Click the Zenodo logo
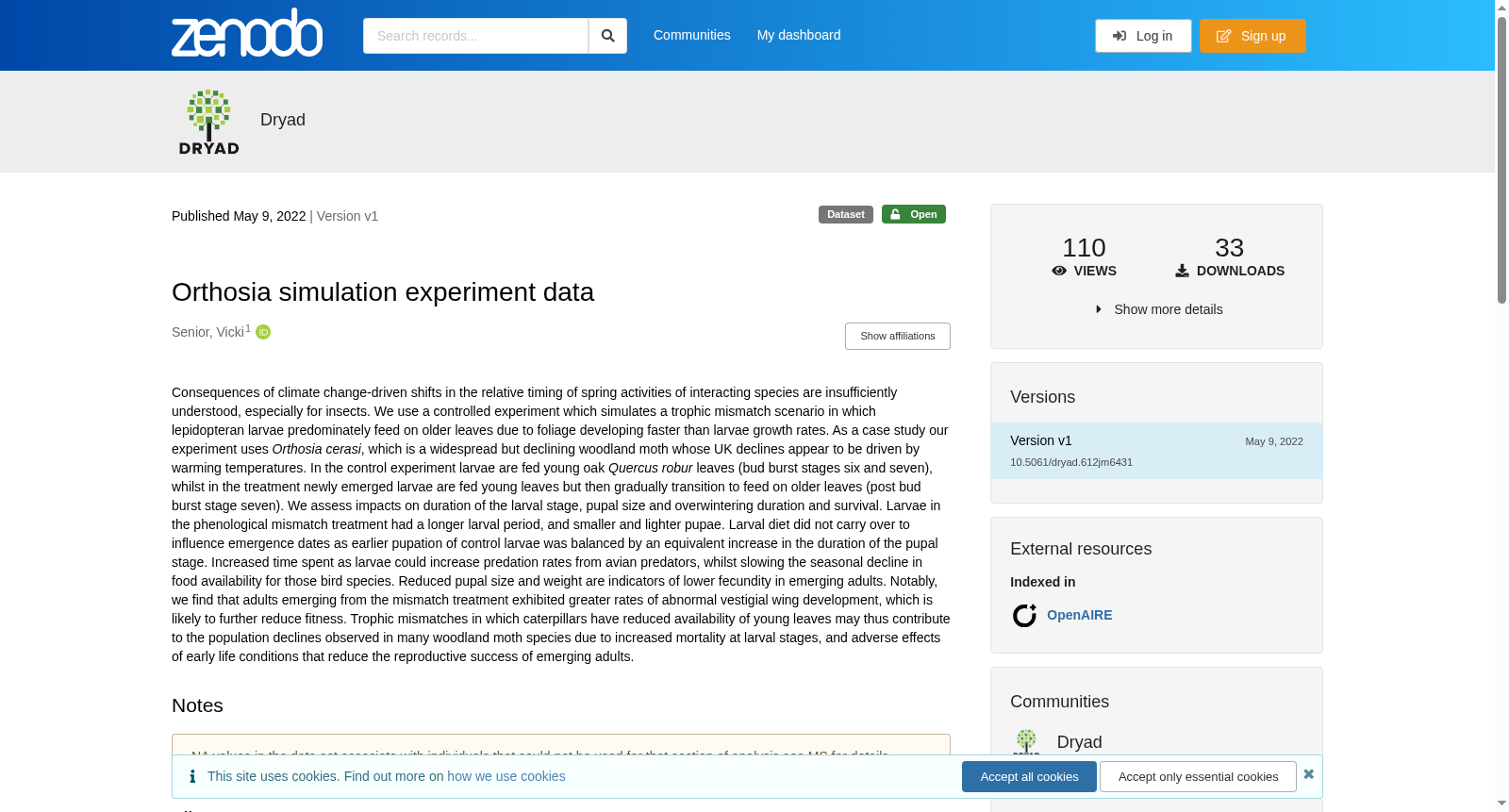 [247, 33]
